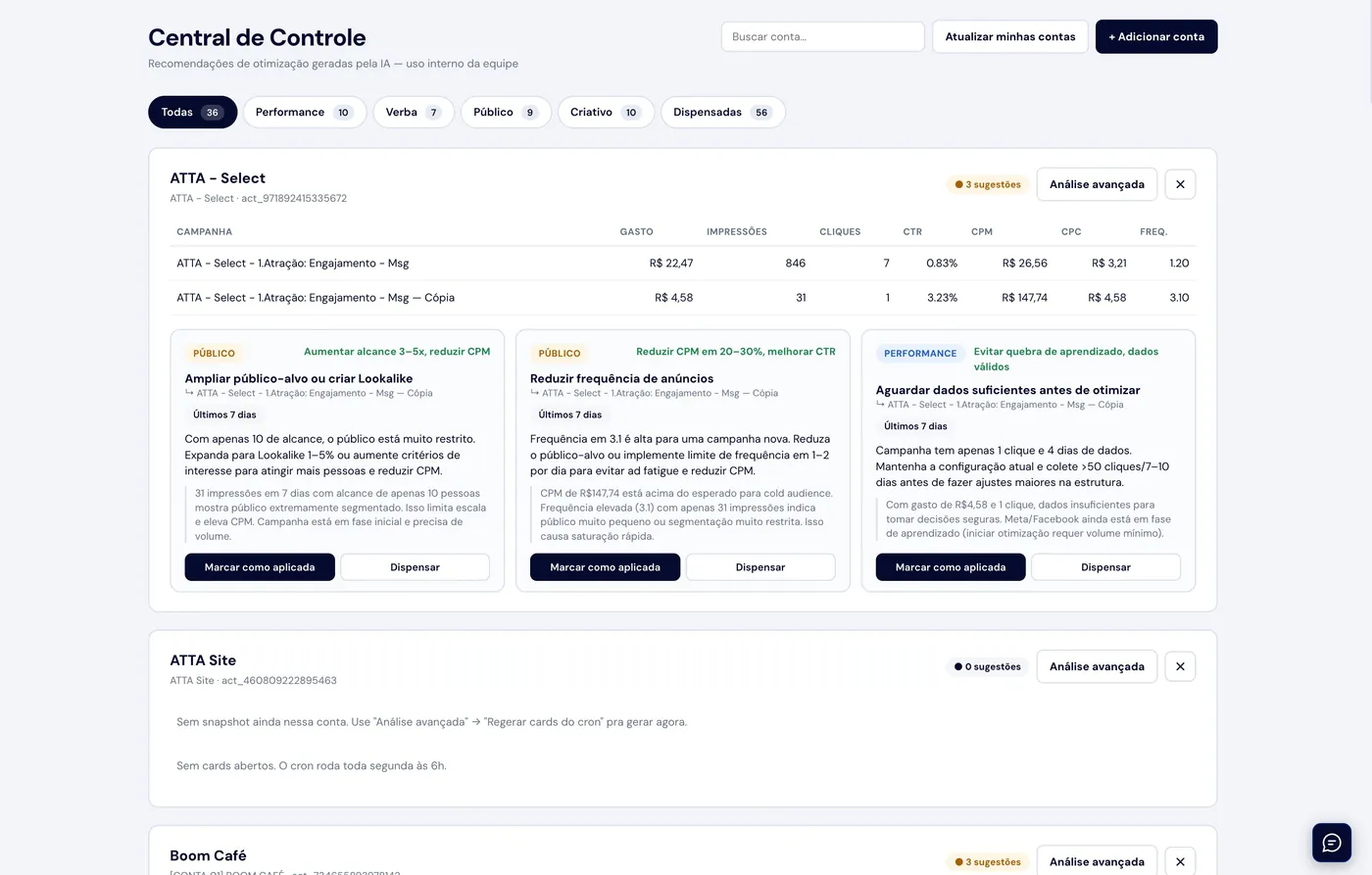
Task: Click 'Reduzir CPM em 20–30%, melhorar CTR' text
Action: point(736,352)
